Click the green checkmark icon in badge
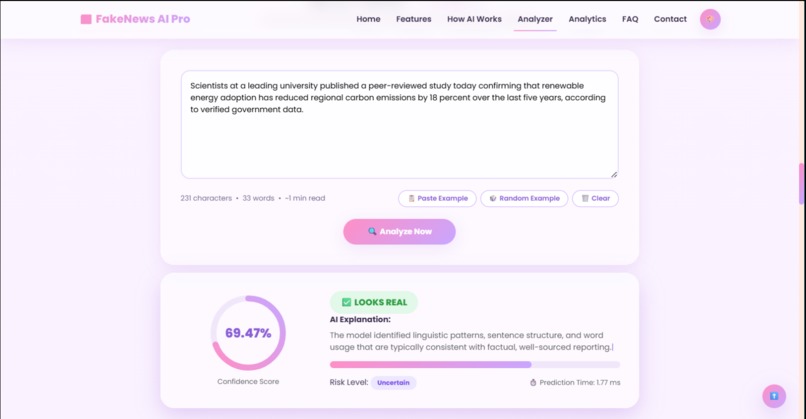 (346, 302)
